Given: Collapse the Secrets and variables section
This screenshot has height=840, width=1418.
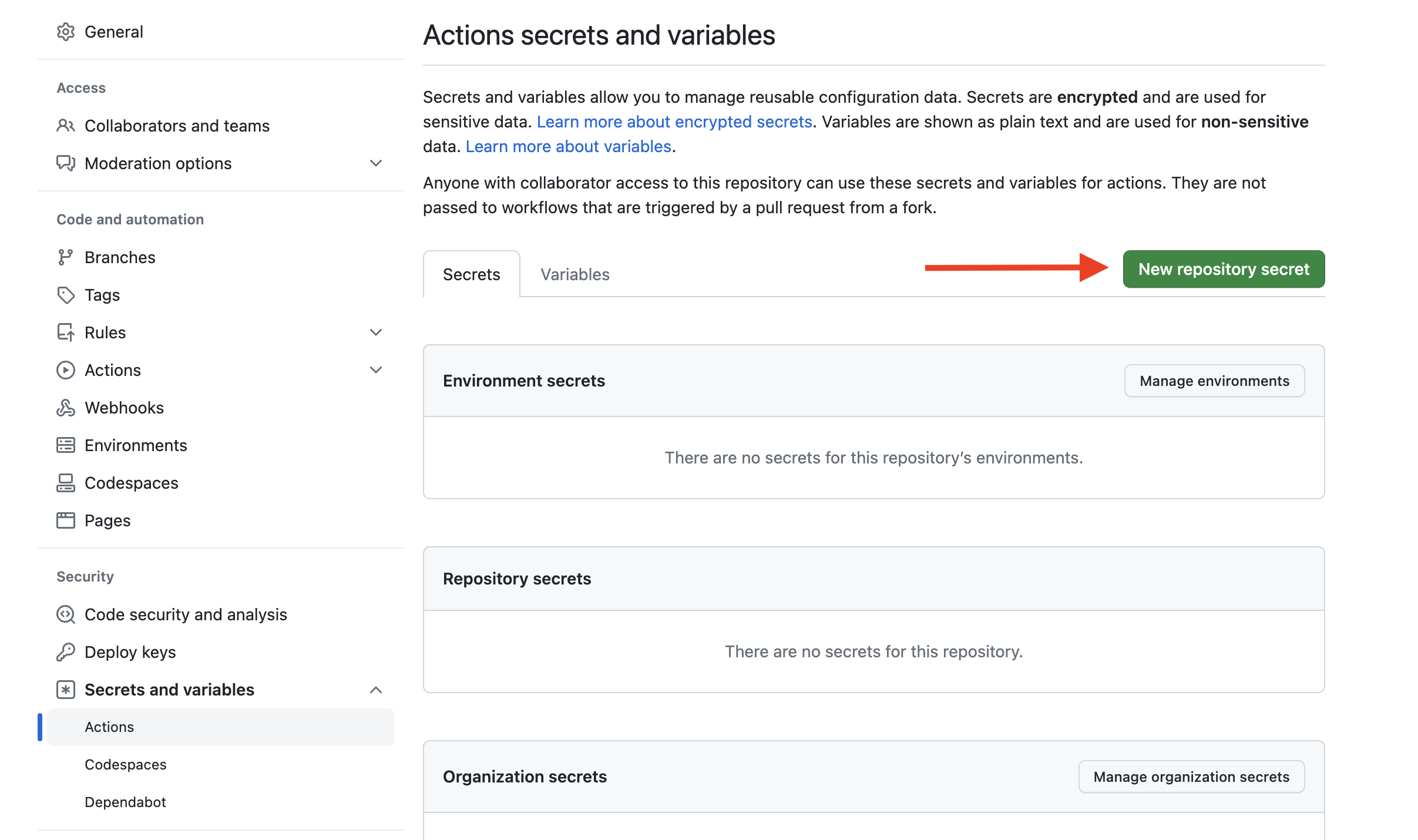Looking at the screenshot, I should click(x=376, y=690).
